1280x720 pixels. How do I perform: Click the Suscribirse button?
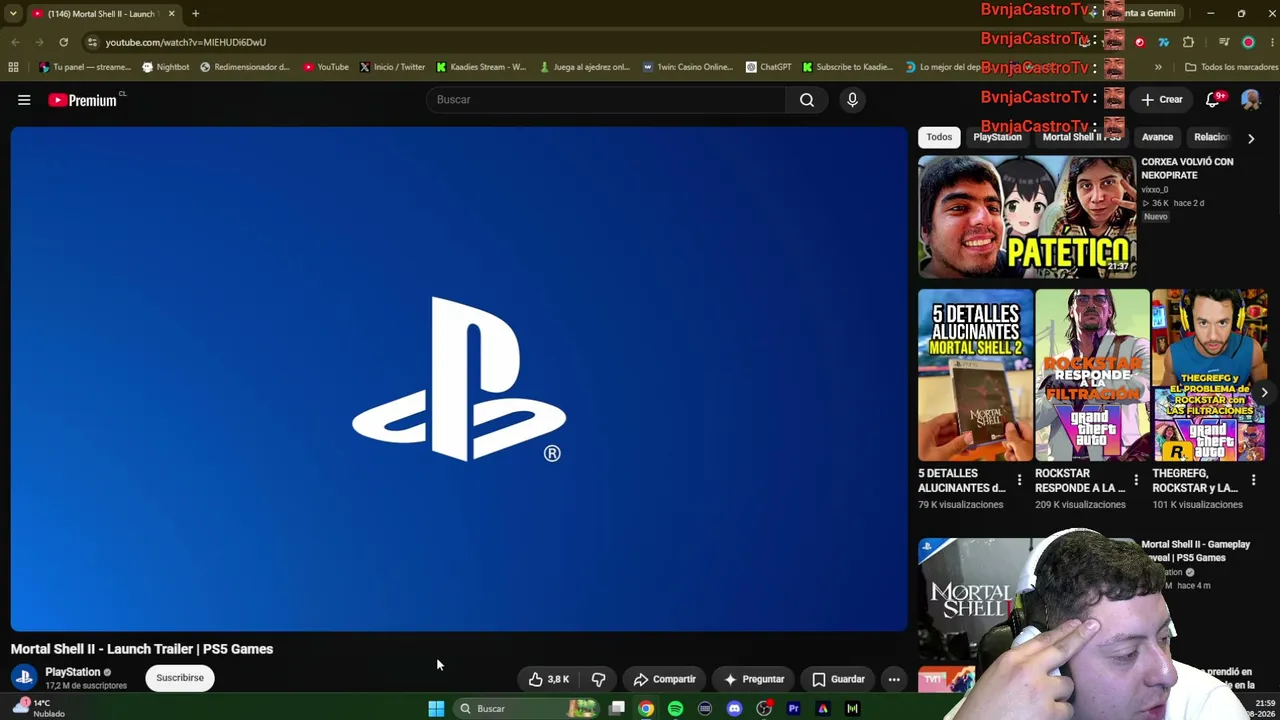[180, 678]
